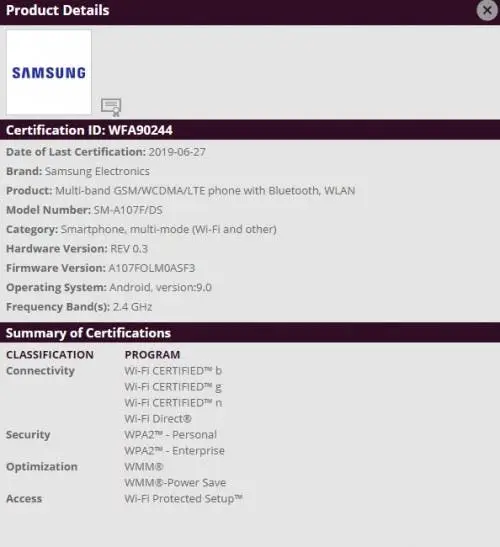Select the Security classification label
The image size is (500, 547).
coord(28,435)
